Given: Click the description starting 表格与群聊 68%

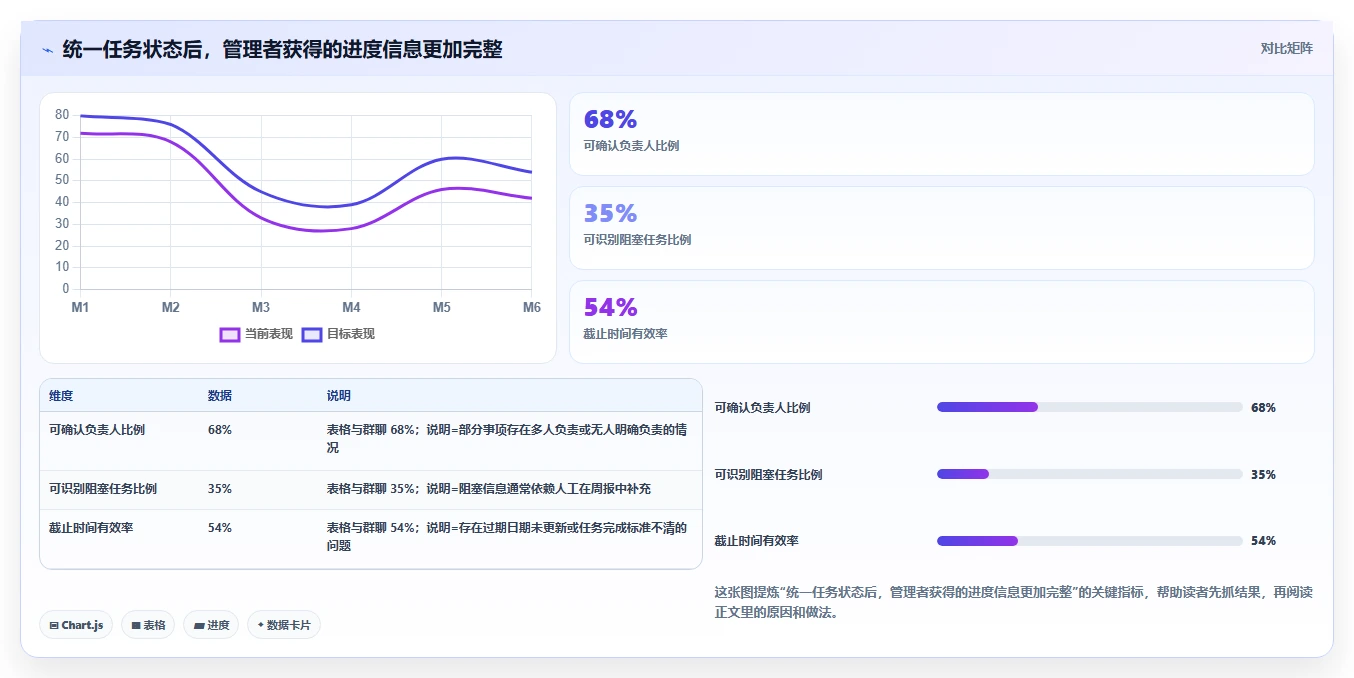Looking at the screenshot, I should pos(507,439).
